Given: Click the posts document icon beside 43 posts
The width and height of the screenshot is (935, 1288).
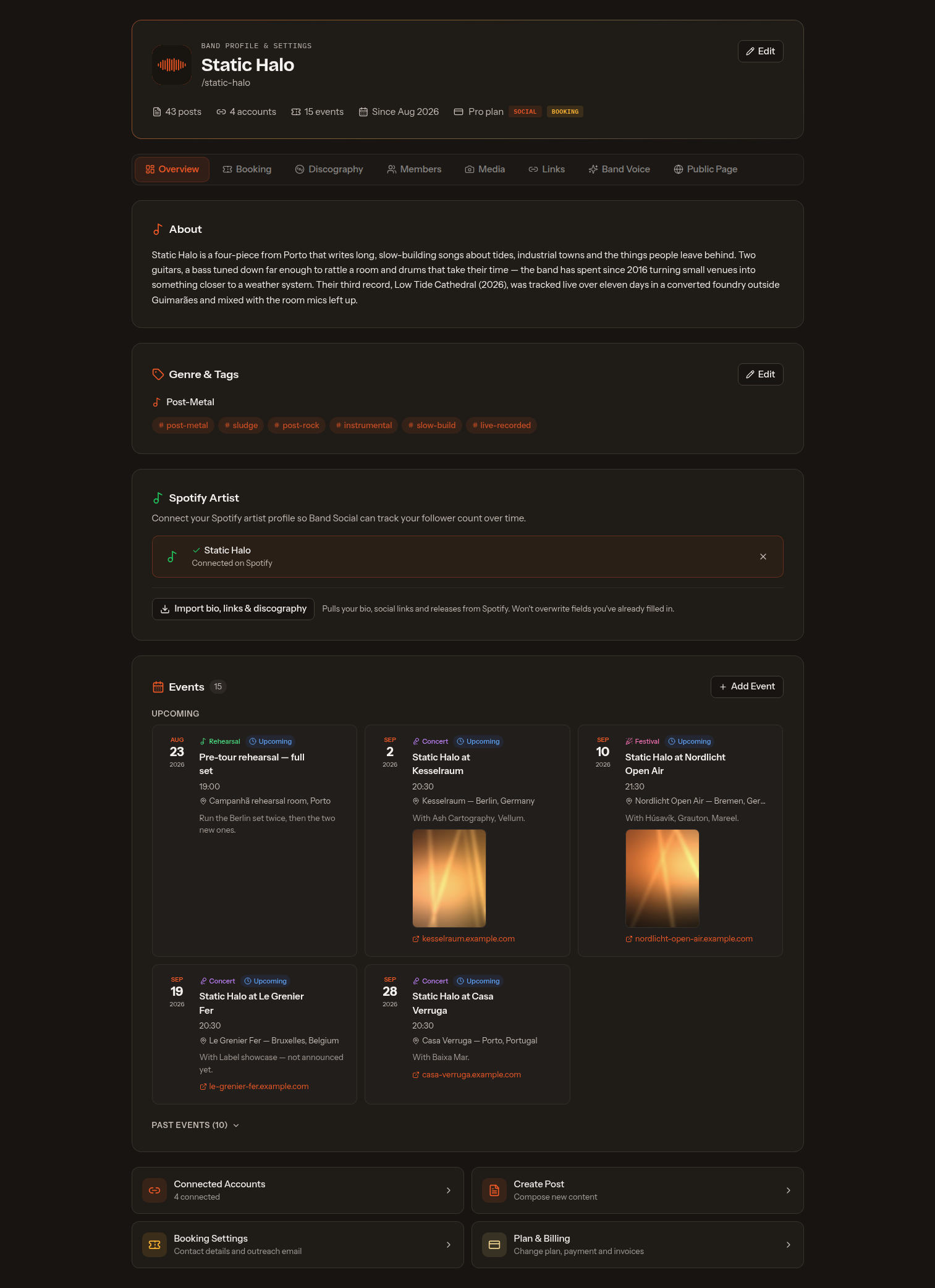Looking at the screenshot, I should pos(157,112).
